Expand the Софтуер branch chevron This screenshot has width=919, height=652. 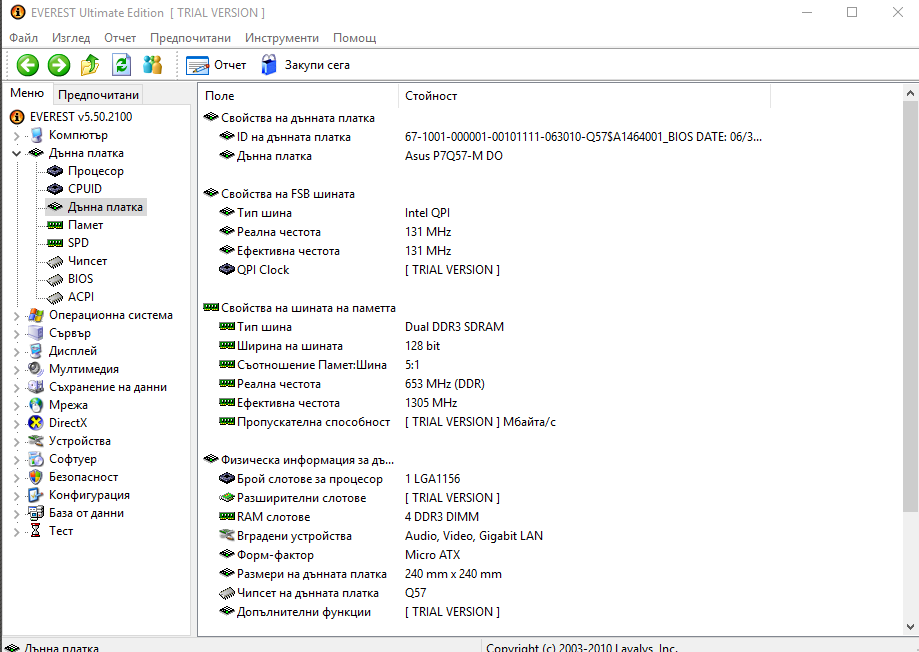(x=16, y=460)
